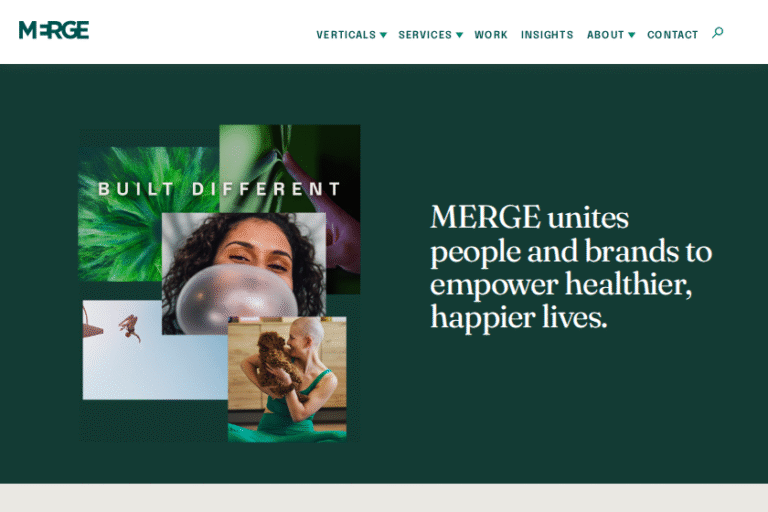Click the MERGE unites people headline
The width and height of the screenshot is (768, 512).
click(571, 267)
